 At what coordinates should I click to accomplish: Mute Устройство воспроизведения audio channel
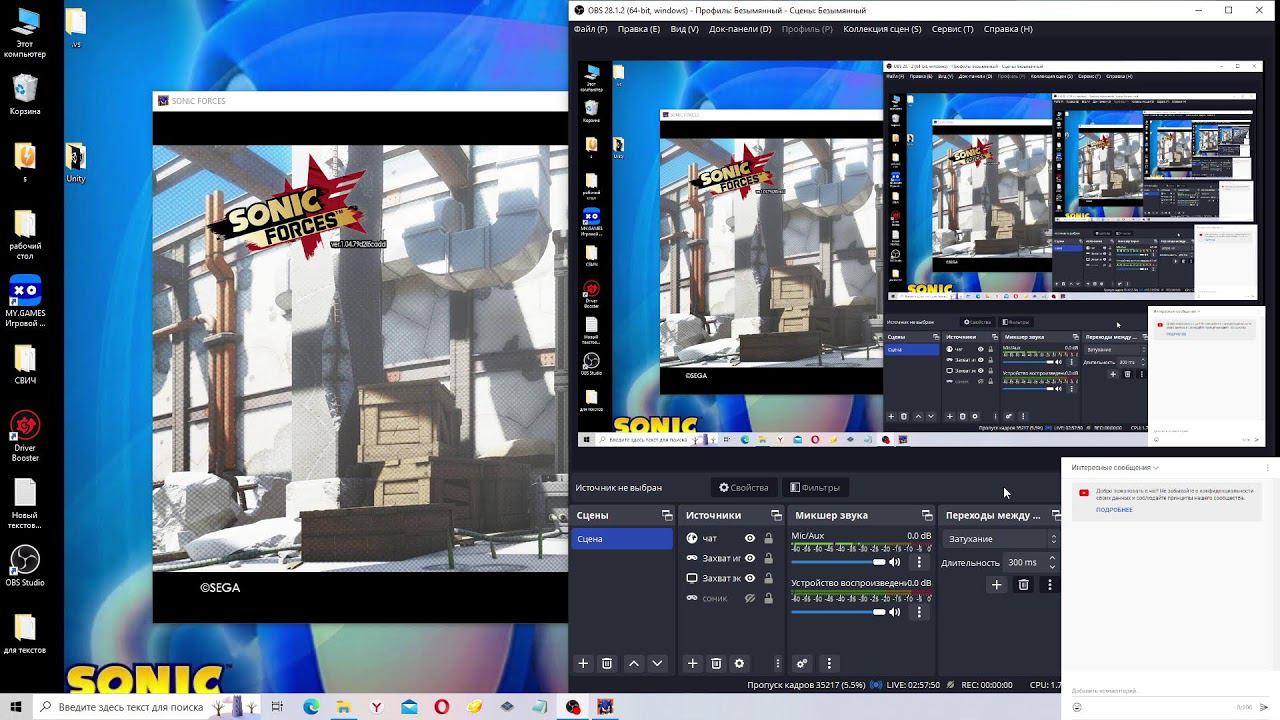895,612
